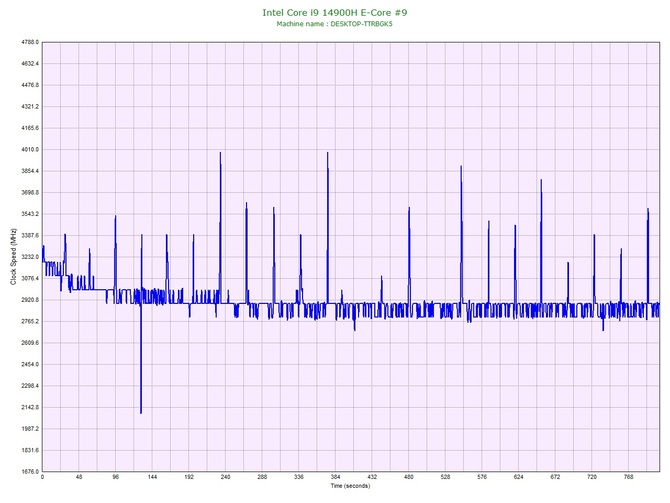Click the 1987.2 y-axis value
The image size is (670, 503).
30,429
